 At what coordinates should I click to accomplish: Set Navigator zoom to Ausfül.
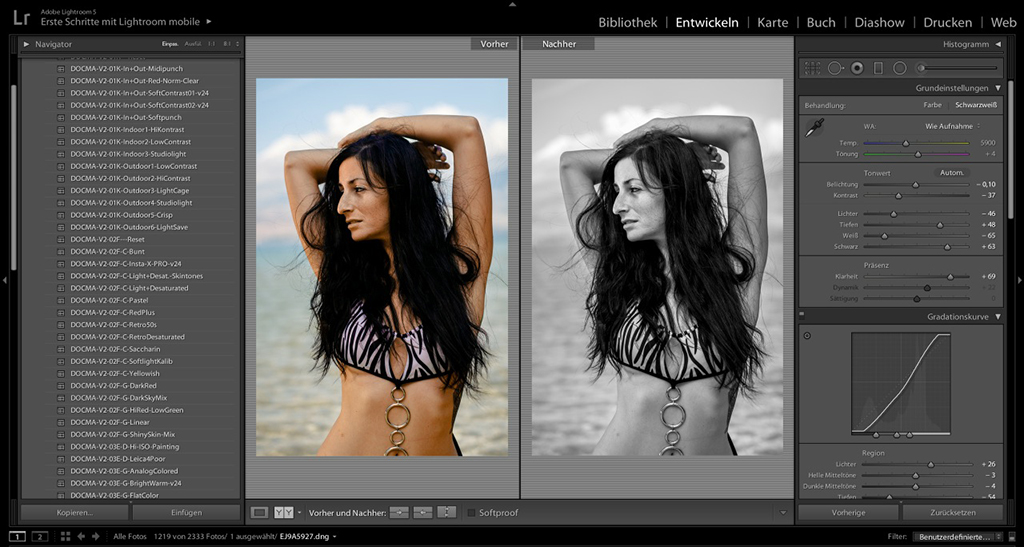(193, 44)
